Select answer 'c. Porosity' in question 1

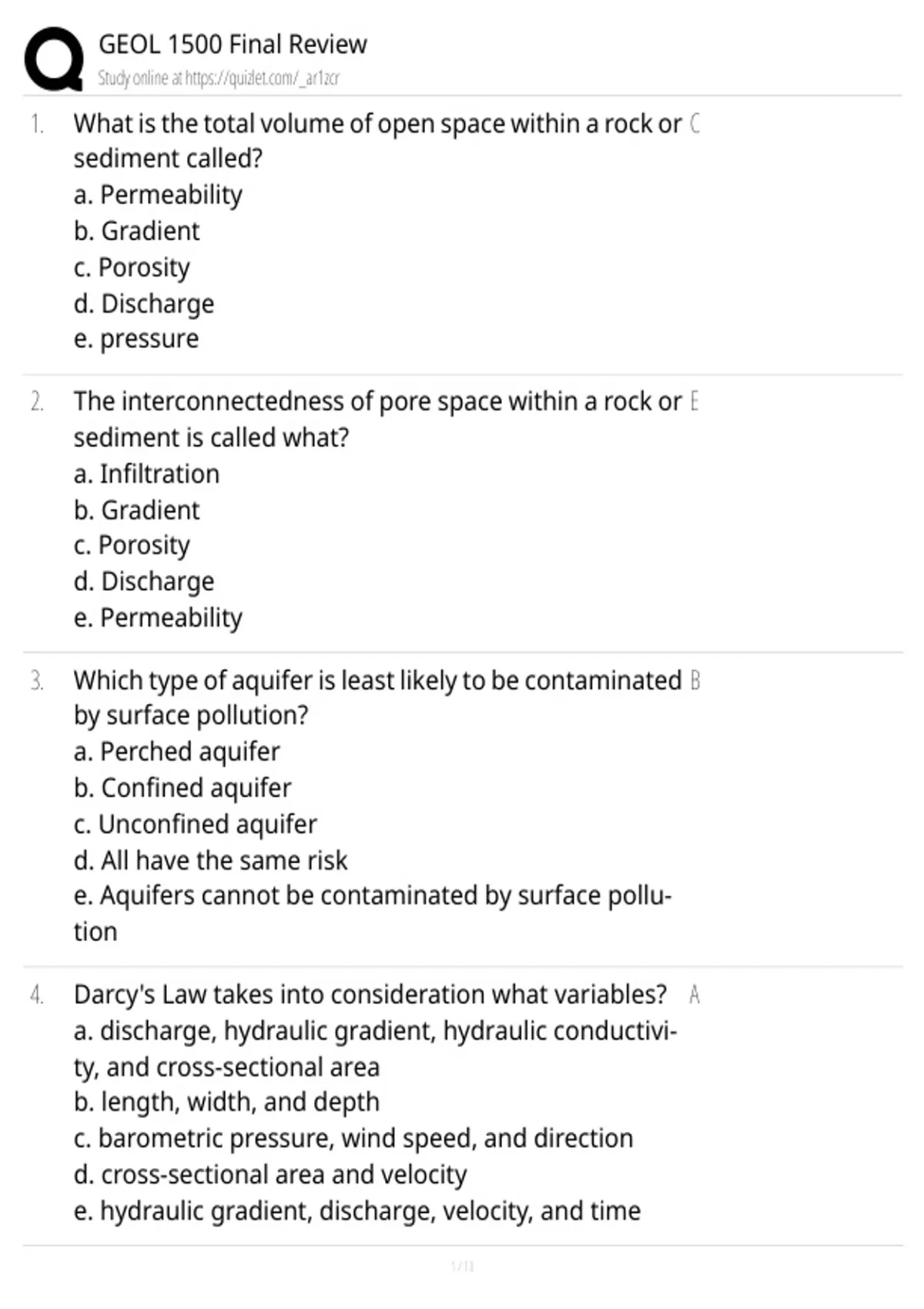tap(132, 267)
